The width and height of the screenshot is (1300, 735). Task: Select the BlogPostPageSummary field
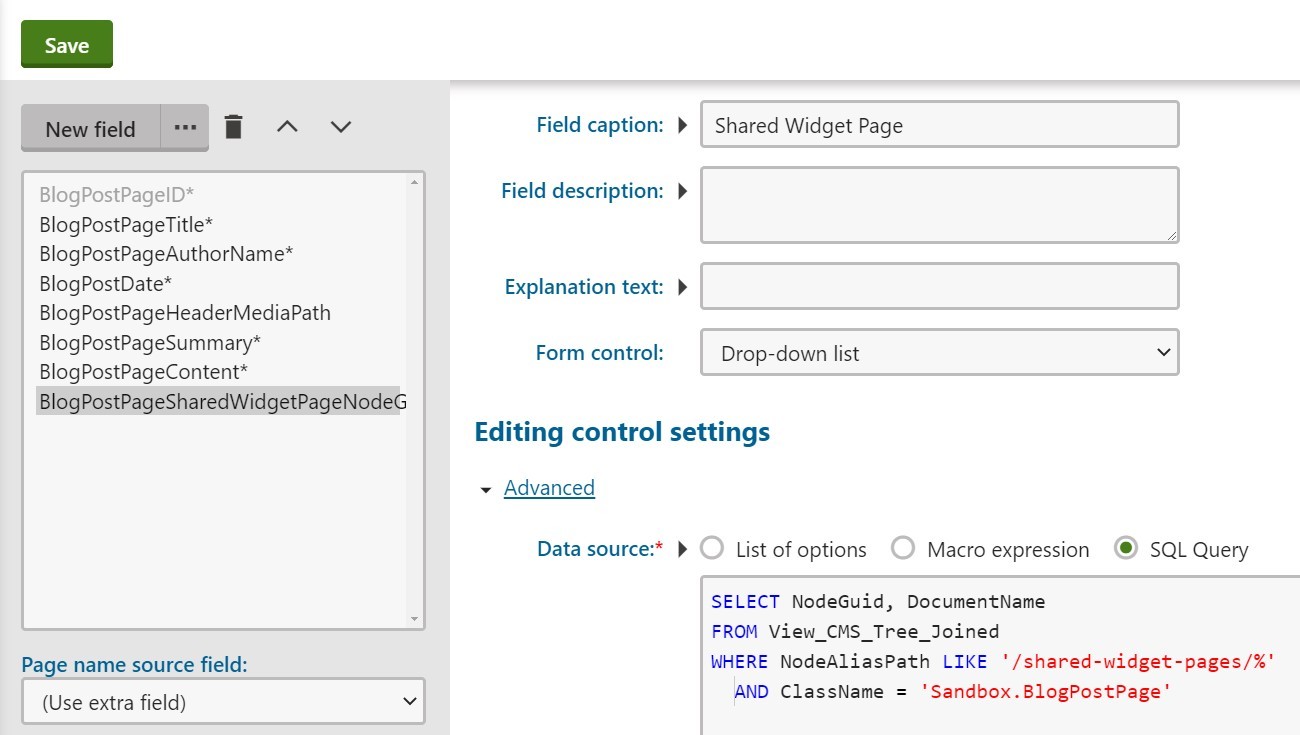(150, 343)
